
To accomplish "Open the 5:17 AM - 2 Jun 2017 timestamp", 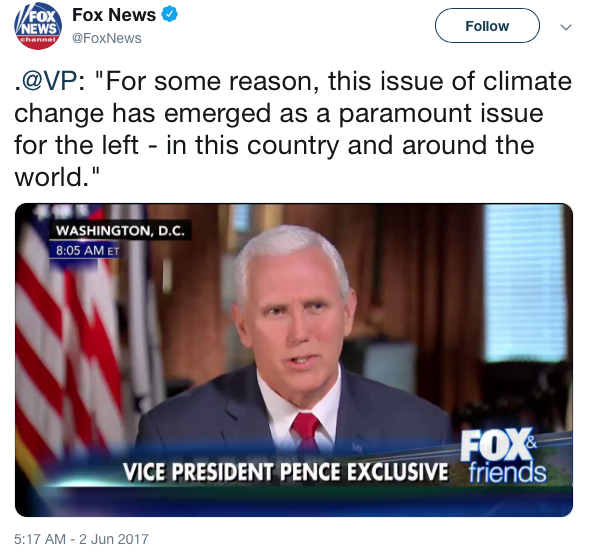I will coord(82,539).
